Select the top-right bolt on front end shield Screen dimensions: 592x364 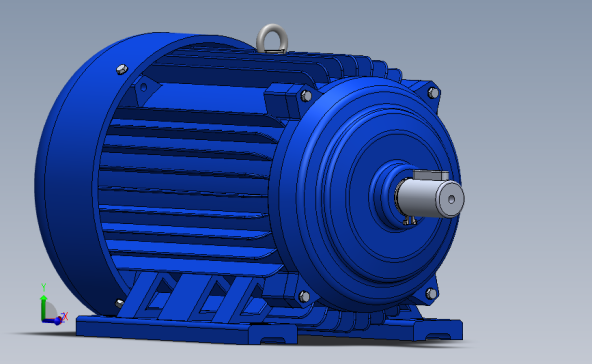[x=433, y=93]
